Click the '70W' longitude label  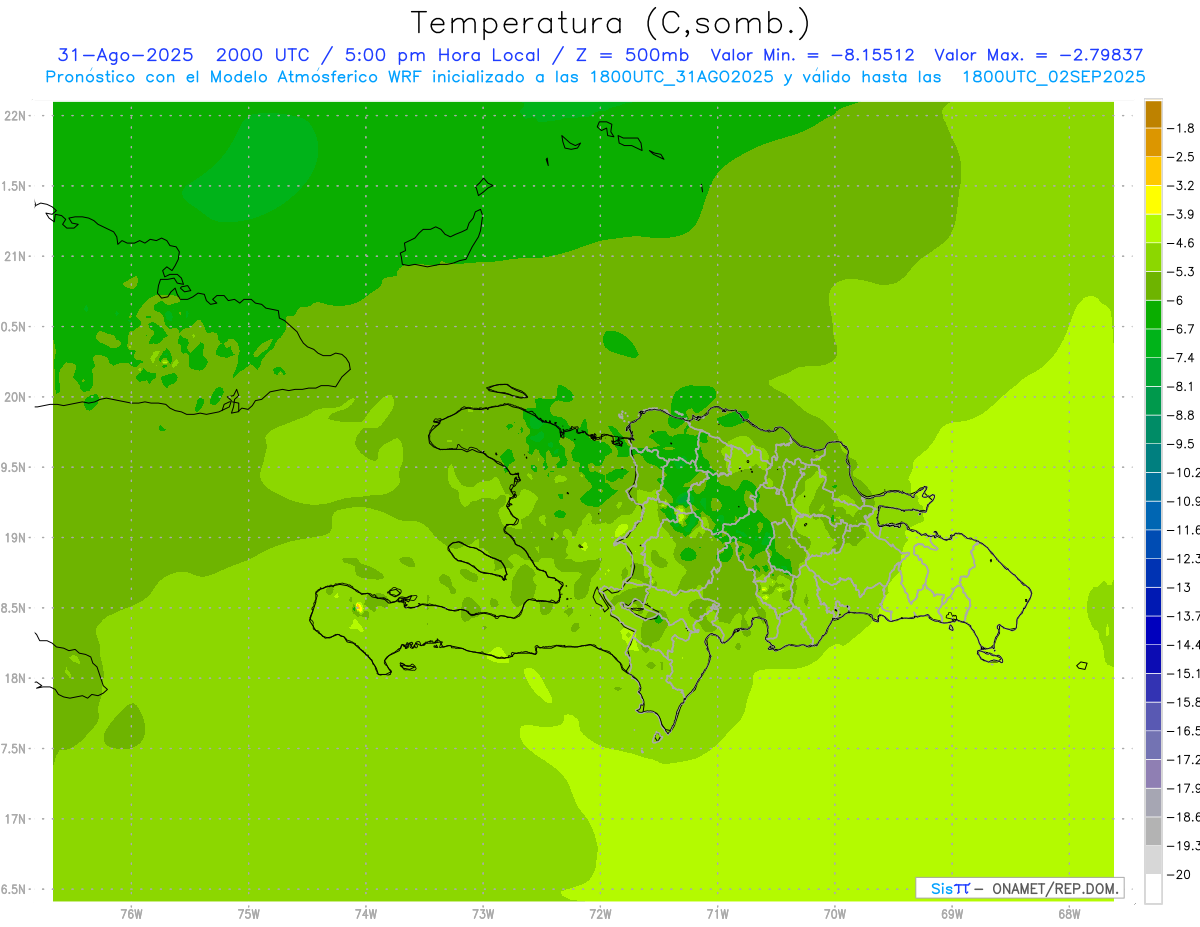(835, 914)
